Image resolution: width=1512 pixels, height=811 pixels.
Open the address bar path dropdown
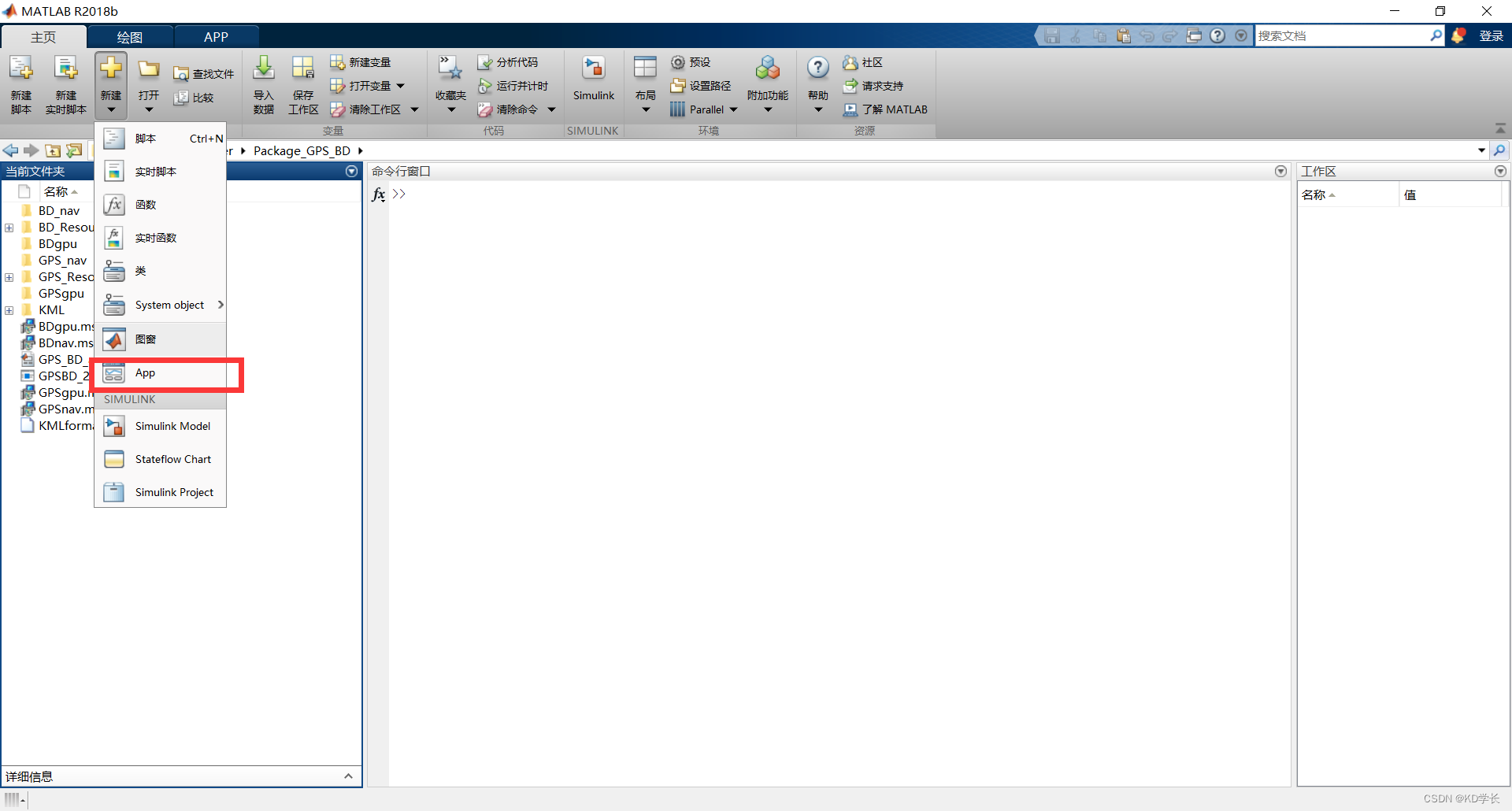(x=1481, y=150)
